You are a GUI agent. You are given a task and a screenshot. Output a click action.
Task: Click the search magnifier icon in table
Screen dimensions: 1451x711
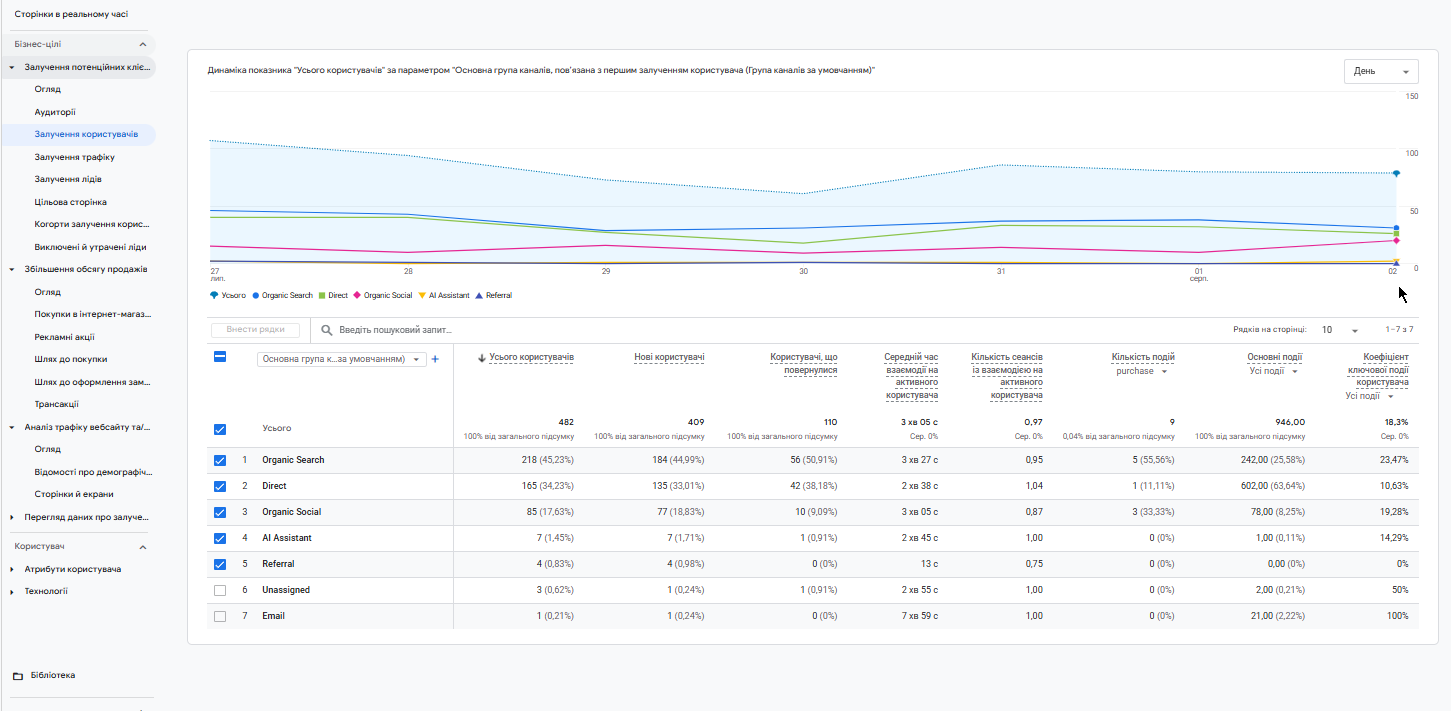pos(327,329)
